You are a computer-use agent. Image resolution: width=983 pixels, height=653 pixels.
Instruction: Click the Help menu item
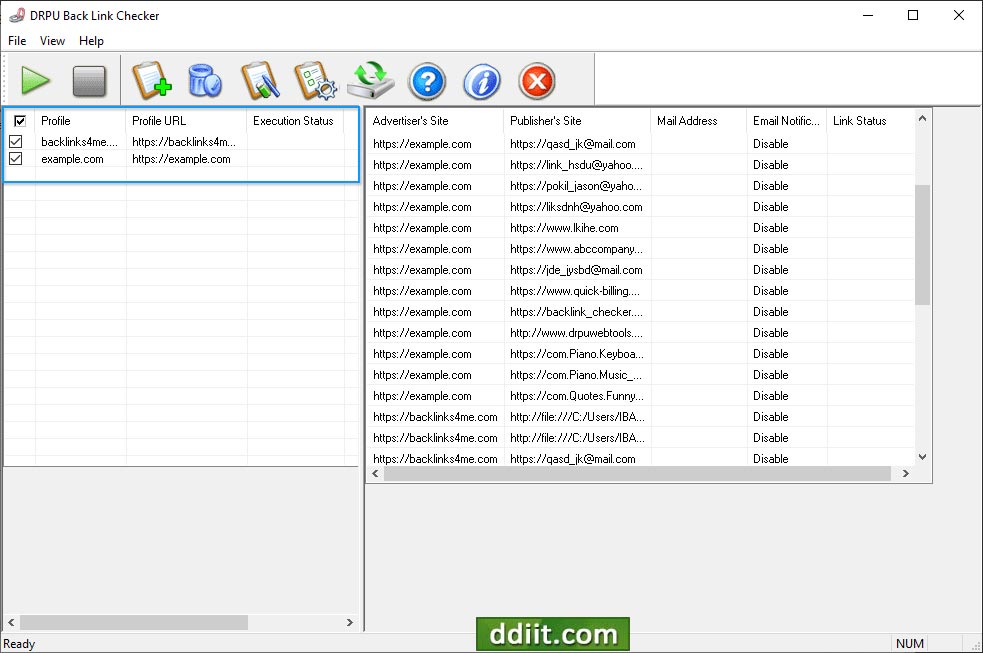(91, 41)
